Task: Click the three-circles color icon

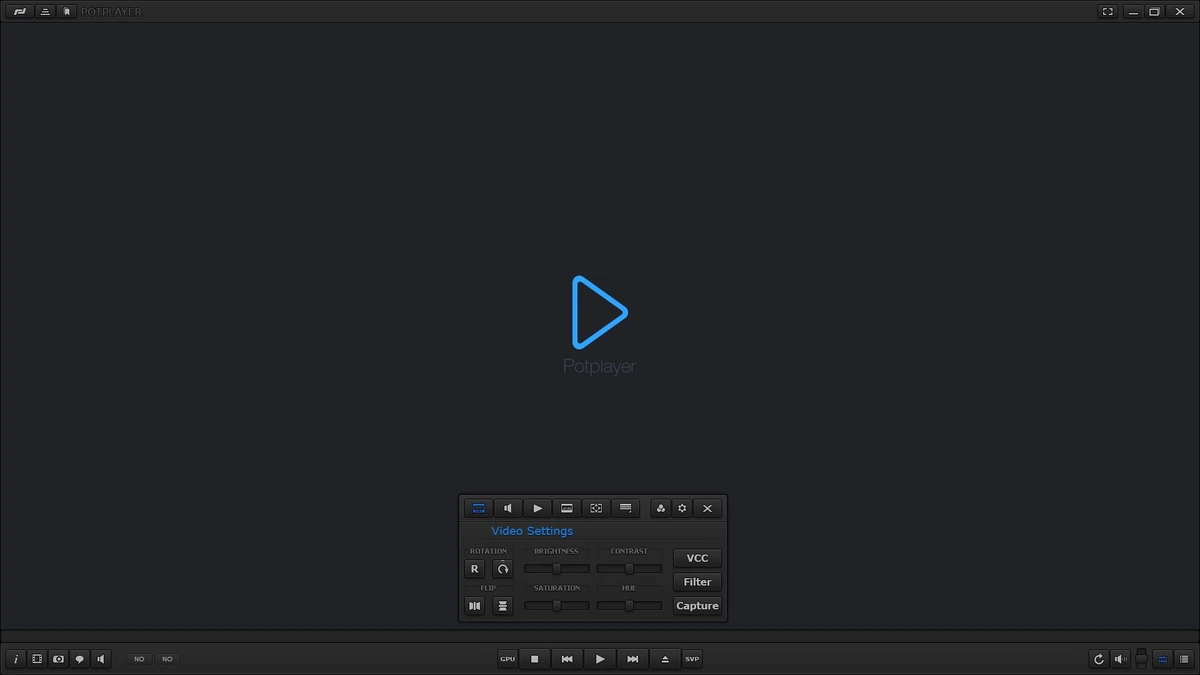Action: click(661, 508)
